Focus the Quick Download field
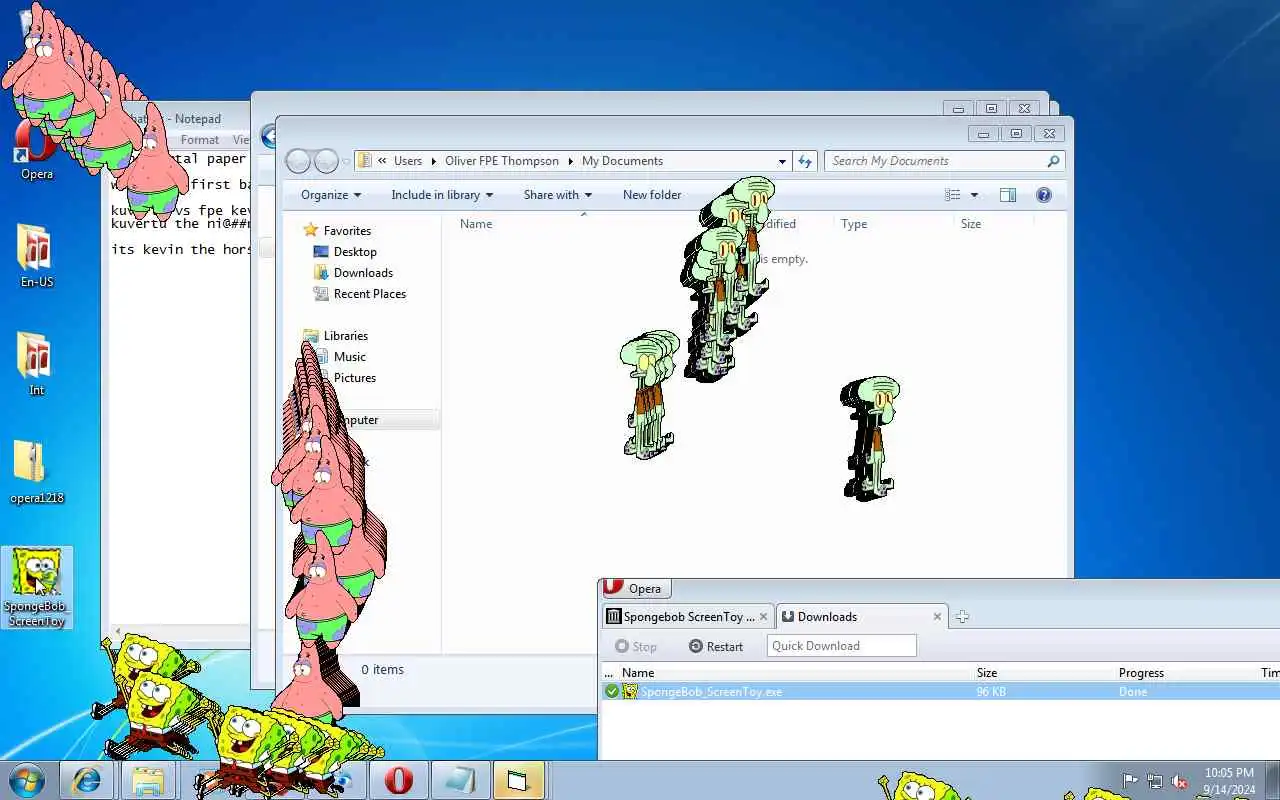This screenshot has height=800, width=1280. (842, 646)
